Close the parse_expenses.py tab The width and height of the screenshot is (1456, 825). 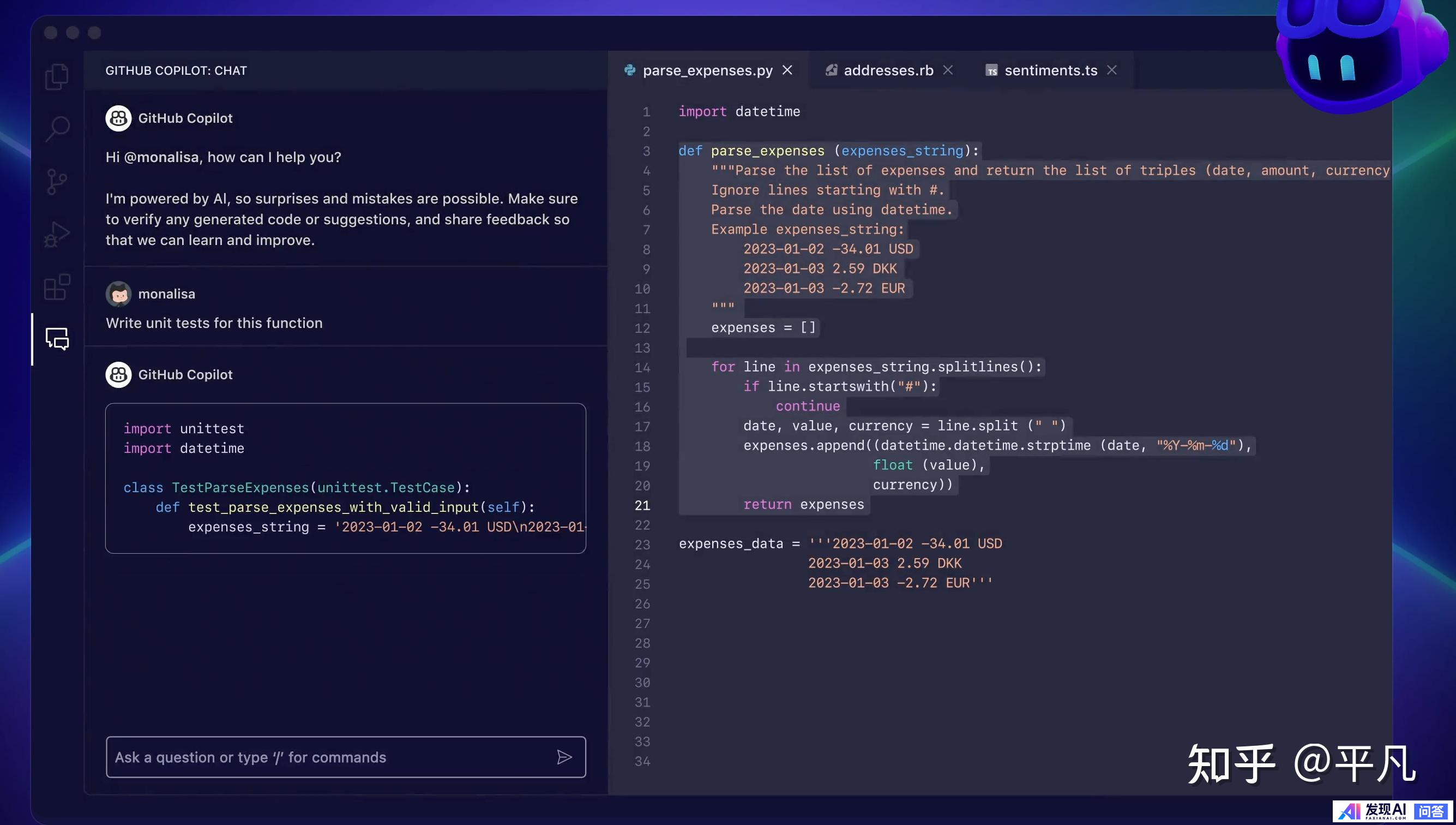pyautogui.click(x=787, y=70)
